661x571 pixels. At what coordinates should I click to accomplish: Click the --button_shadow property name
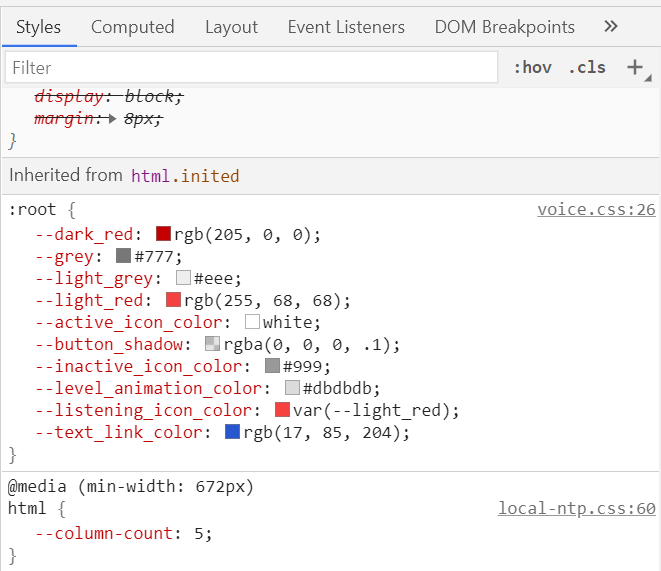[x=109, y=344]
